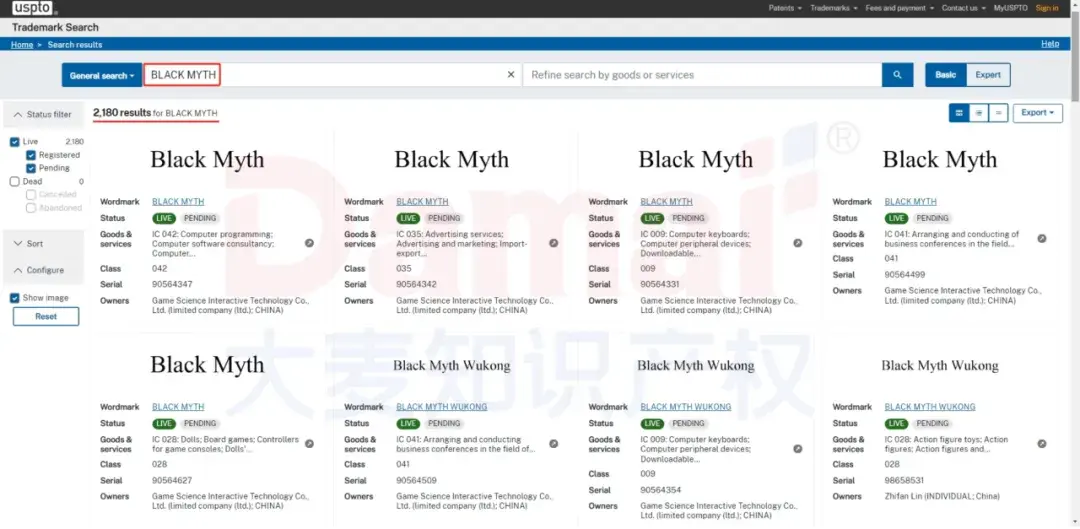Screen dimensions: 1080x529
Task: Switch to grid view layout icon
Action: click(959, 113)
